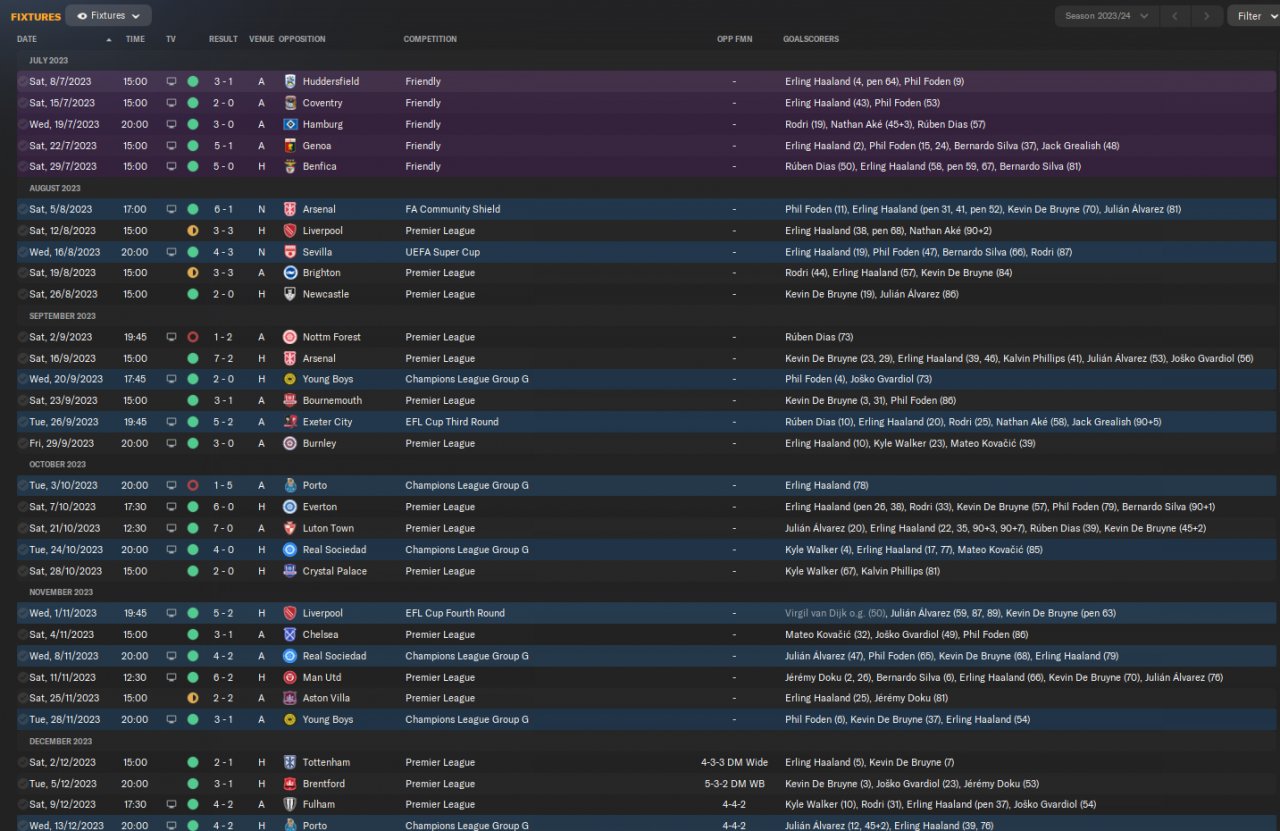The image size is (1280, 831).
Task: Open the Exeter City team link
Action: (x=327, y=422)
